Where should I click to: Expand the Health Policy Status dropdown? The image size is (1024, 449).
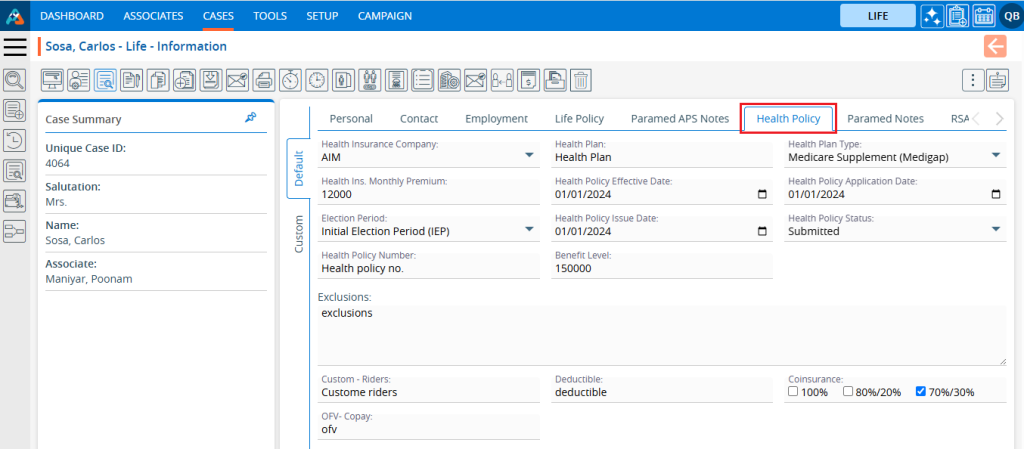point(996,230)
